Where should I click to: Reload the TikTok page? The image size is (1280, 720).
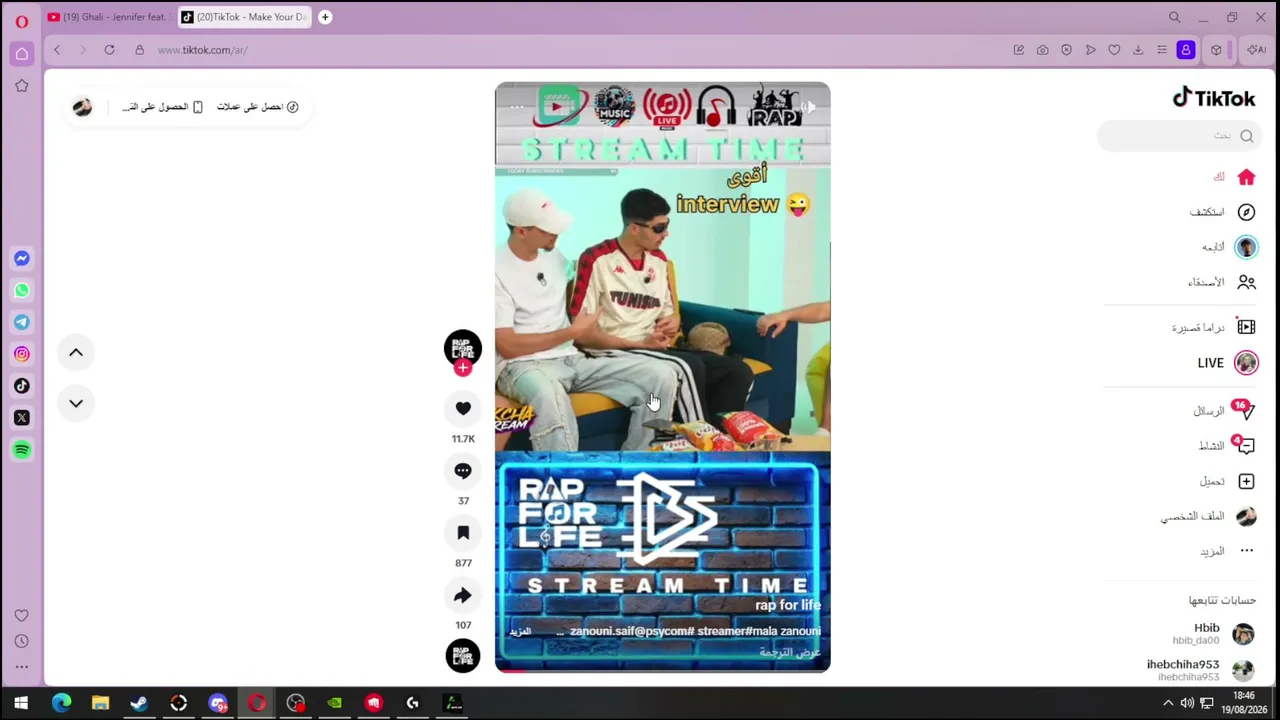pyautogui.click(x=109, y=50)
